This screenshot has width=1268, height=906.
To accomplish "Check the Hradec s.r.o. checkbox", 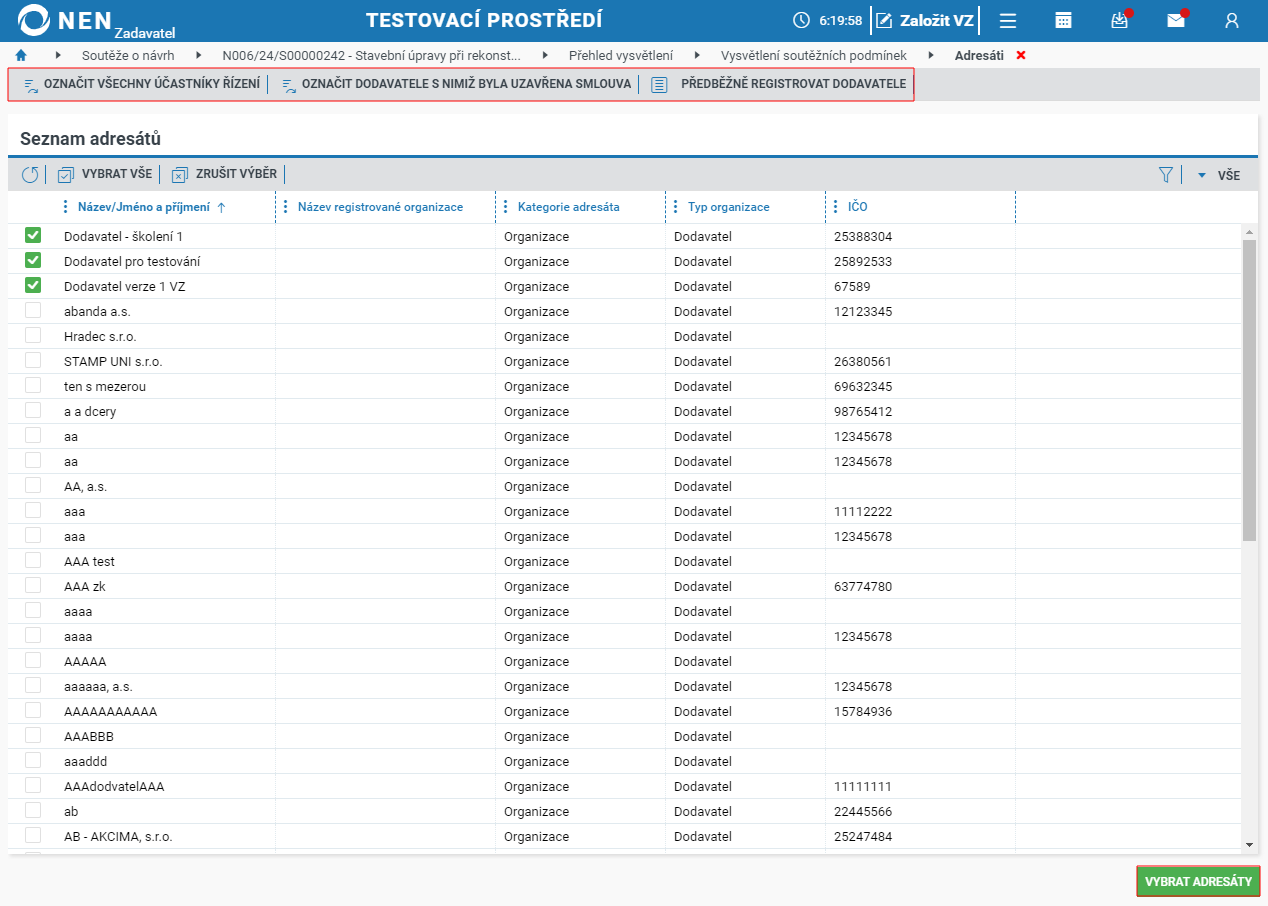I will (33, 335).
